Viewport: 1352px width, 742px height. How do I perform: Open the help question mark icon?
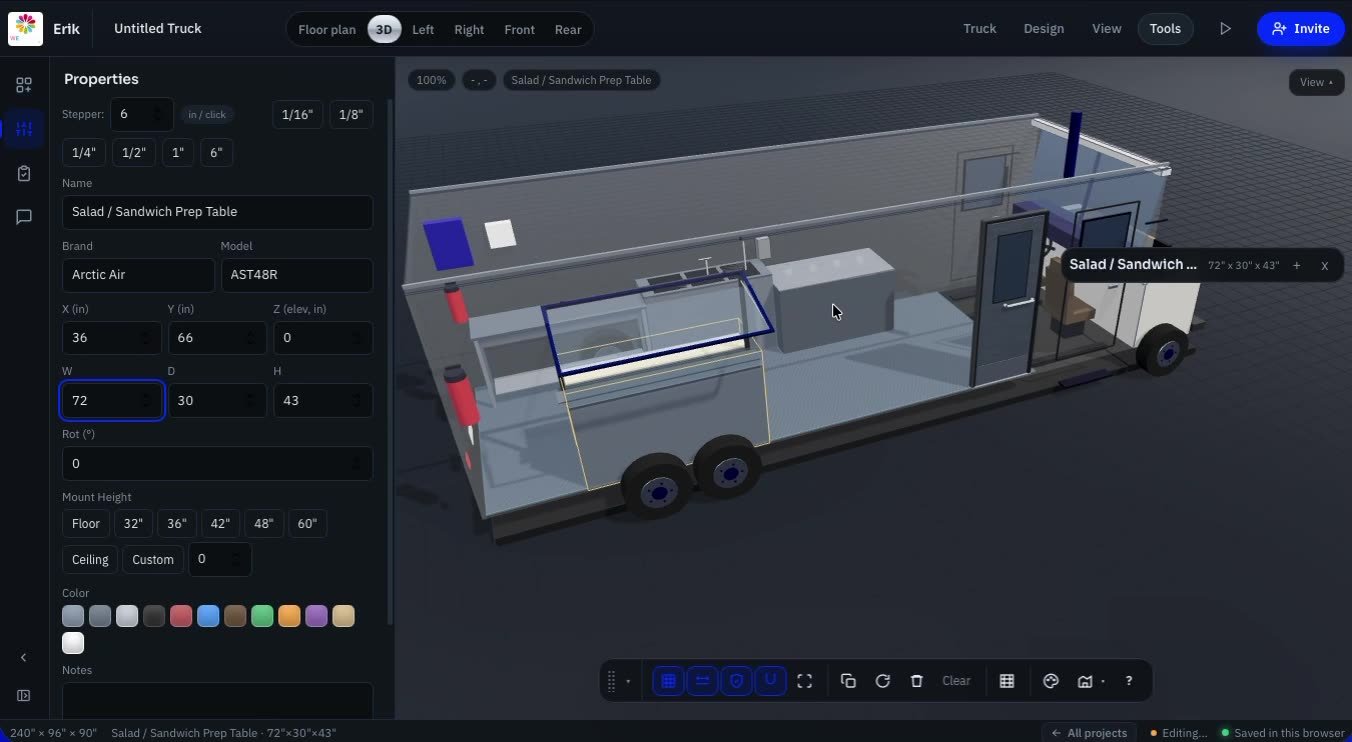(x=1129, y=681)
